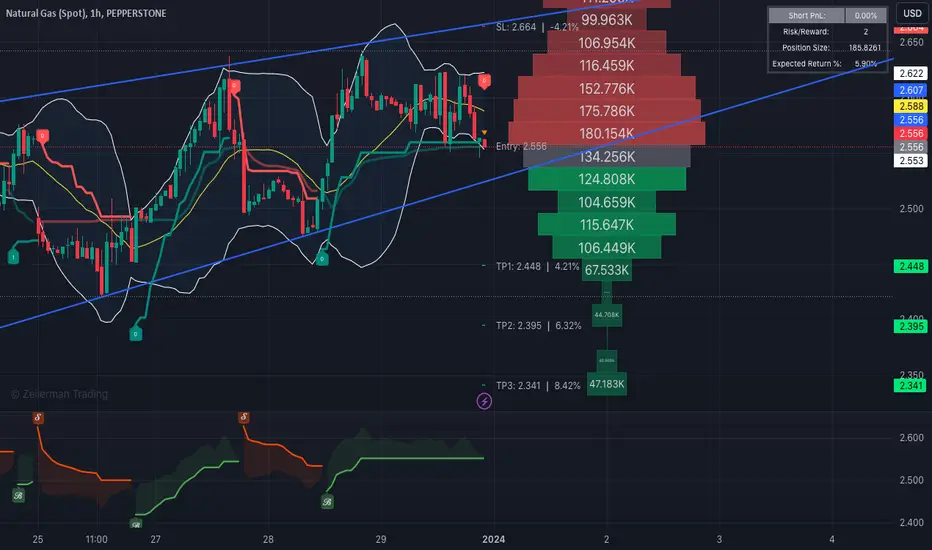Select the 2.553 white price label
932x550 pixels.
[911, 161]
